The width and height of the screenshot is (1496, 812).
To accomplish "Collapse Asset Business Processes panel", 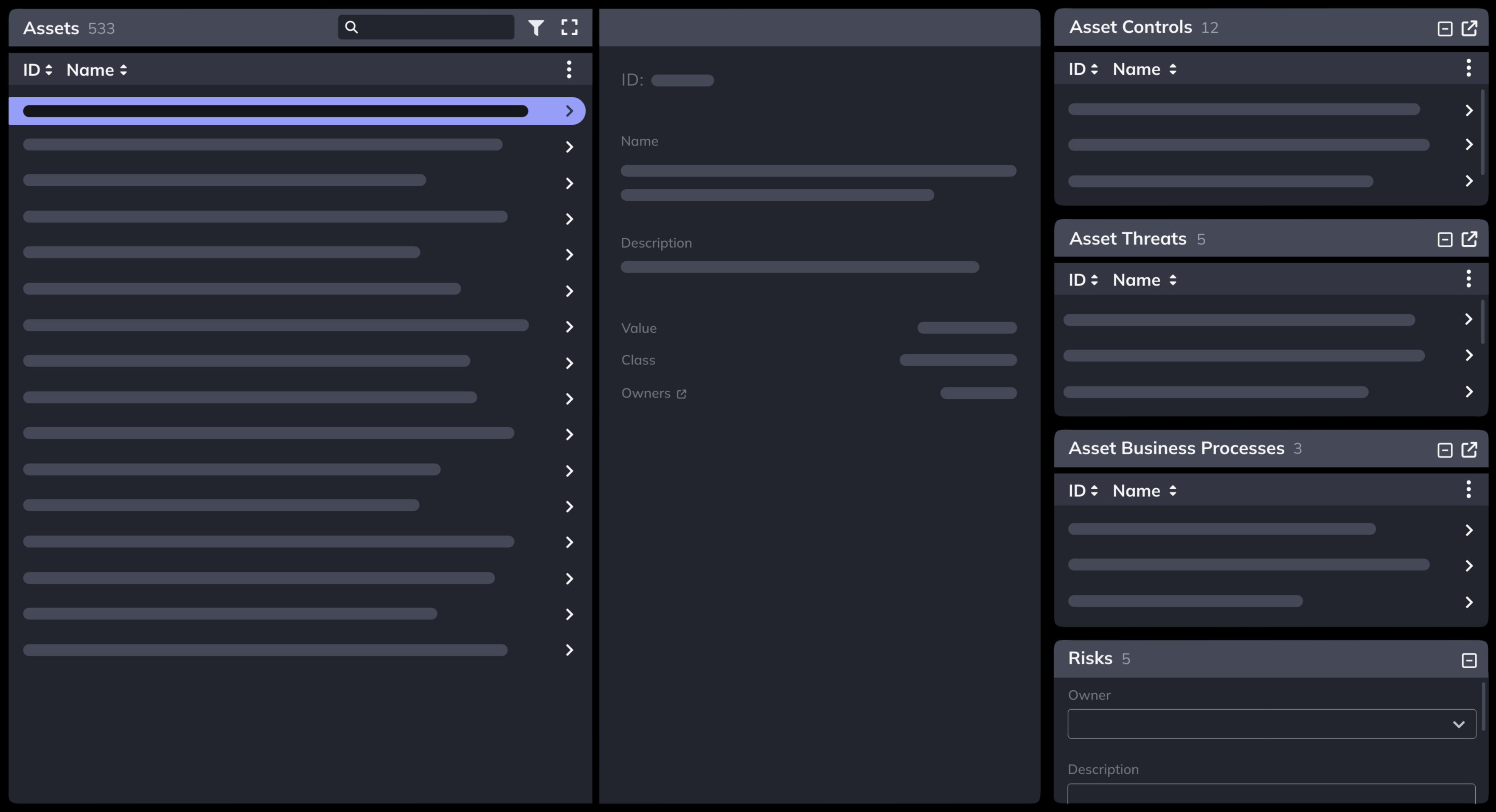I will coord(1445,450).
